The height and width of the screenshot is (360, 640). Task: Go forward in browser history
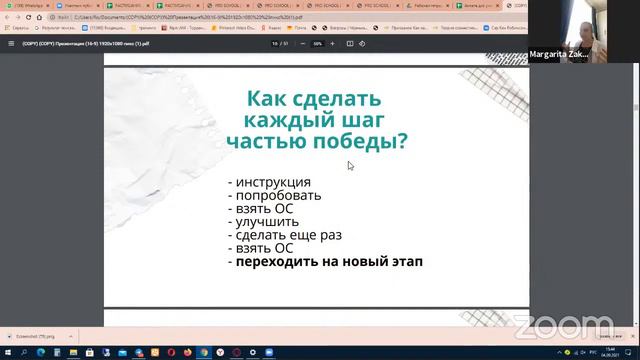click(18, 18)
